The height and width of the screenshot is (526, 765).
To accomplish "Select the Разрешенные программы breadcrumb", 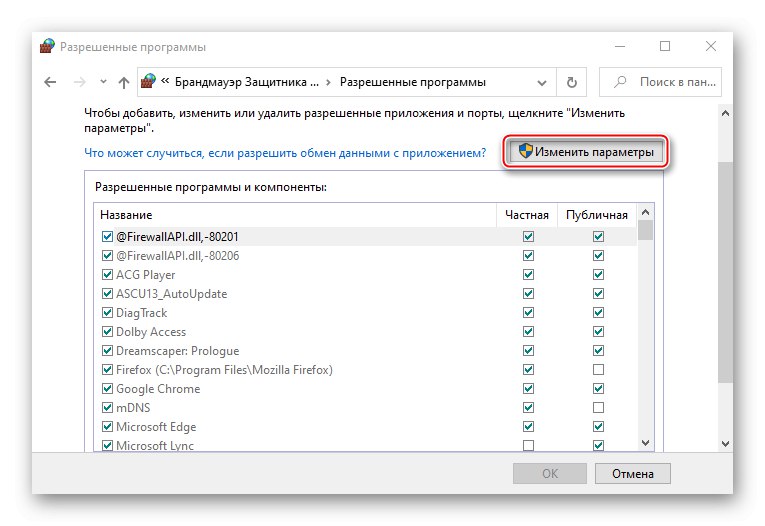I will click(412, 82).
